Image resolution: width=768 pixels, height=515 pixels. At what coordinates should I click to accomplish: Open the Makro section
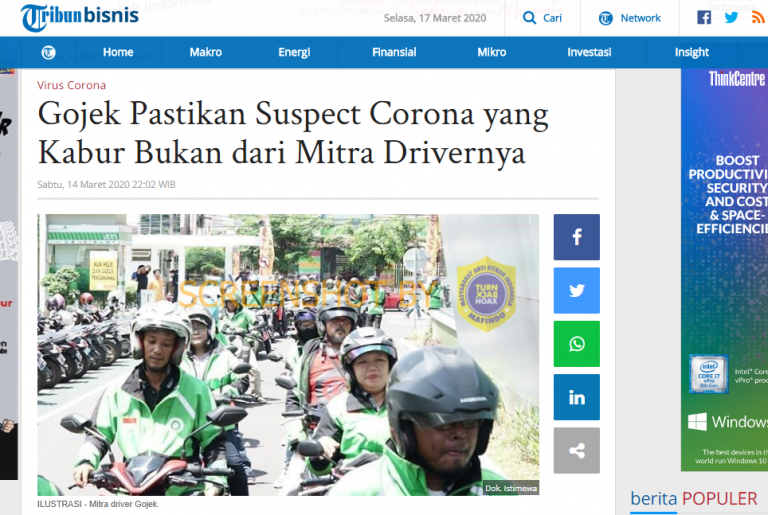tap(206, 52)
